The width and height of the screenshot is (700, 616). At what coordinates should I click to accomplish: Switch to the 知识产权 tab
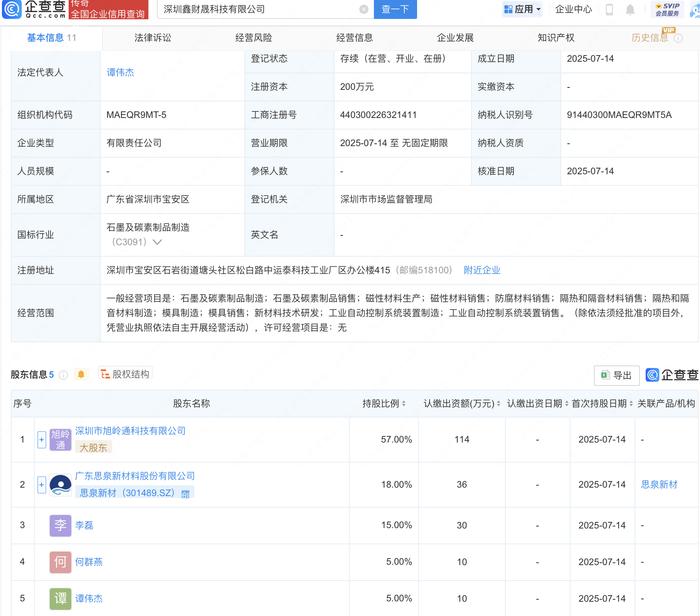pyautogui.click(x=556, y=38)
